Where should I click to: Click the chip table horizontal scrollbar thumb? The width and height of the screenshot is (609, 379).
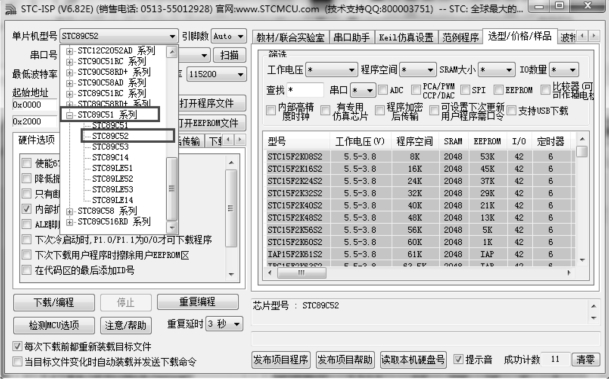point(302,273)
